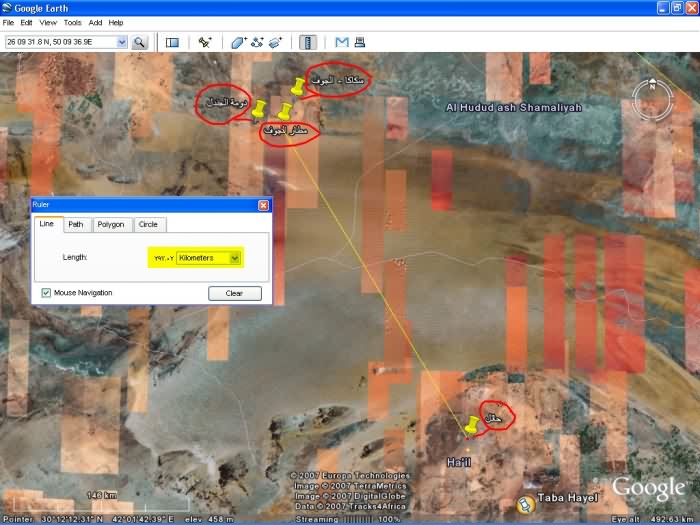Image resolution: width=700 pixels, height=525 pixels.
Task: Open the Tools menu
Action: [x=72, y=23]
